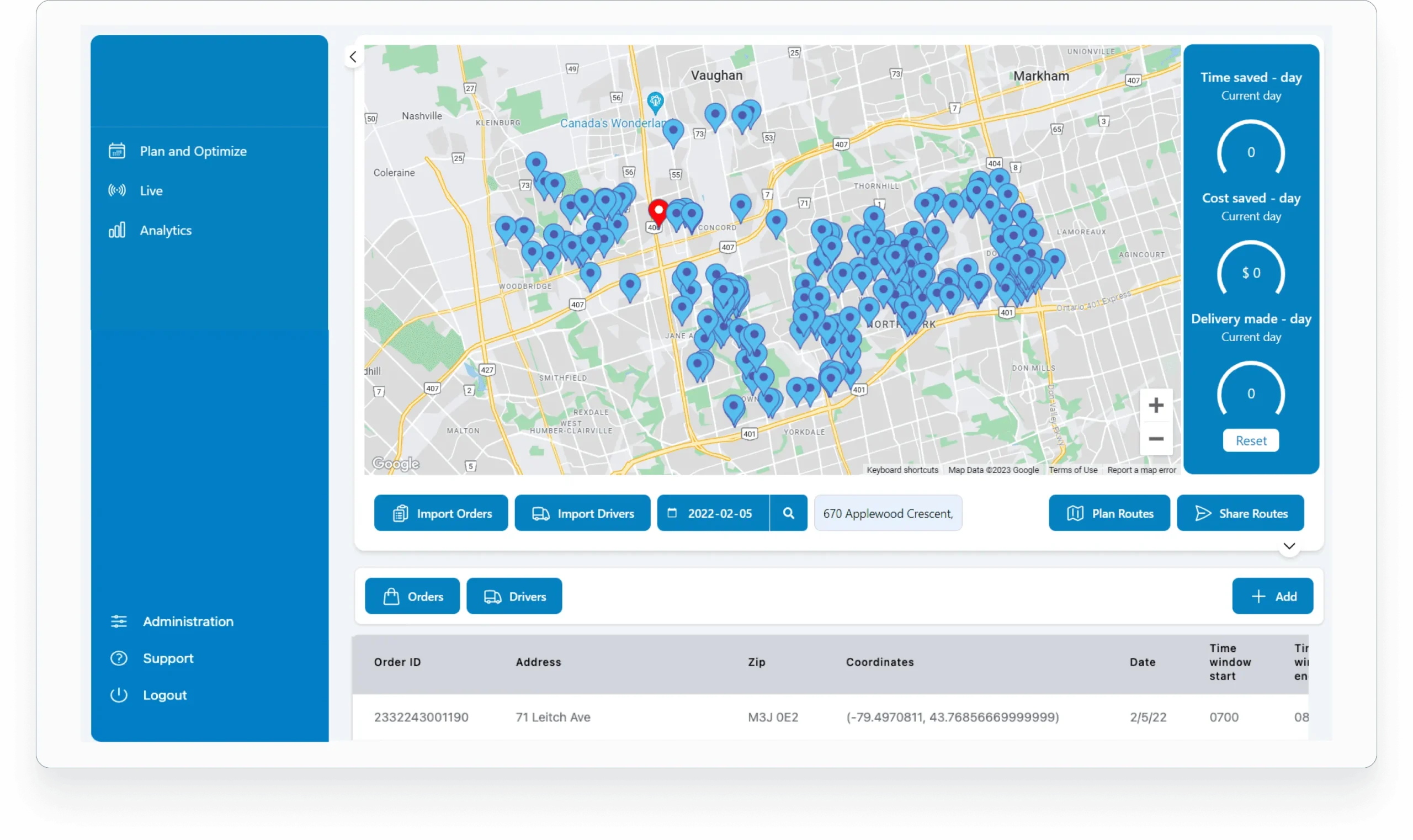Viewport: 1413px width, 840px height.
Task: Click the Vaughan city label on the map
Action: pos(715,75)
